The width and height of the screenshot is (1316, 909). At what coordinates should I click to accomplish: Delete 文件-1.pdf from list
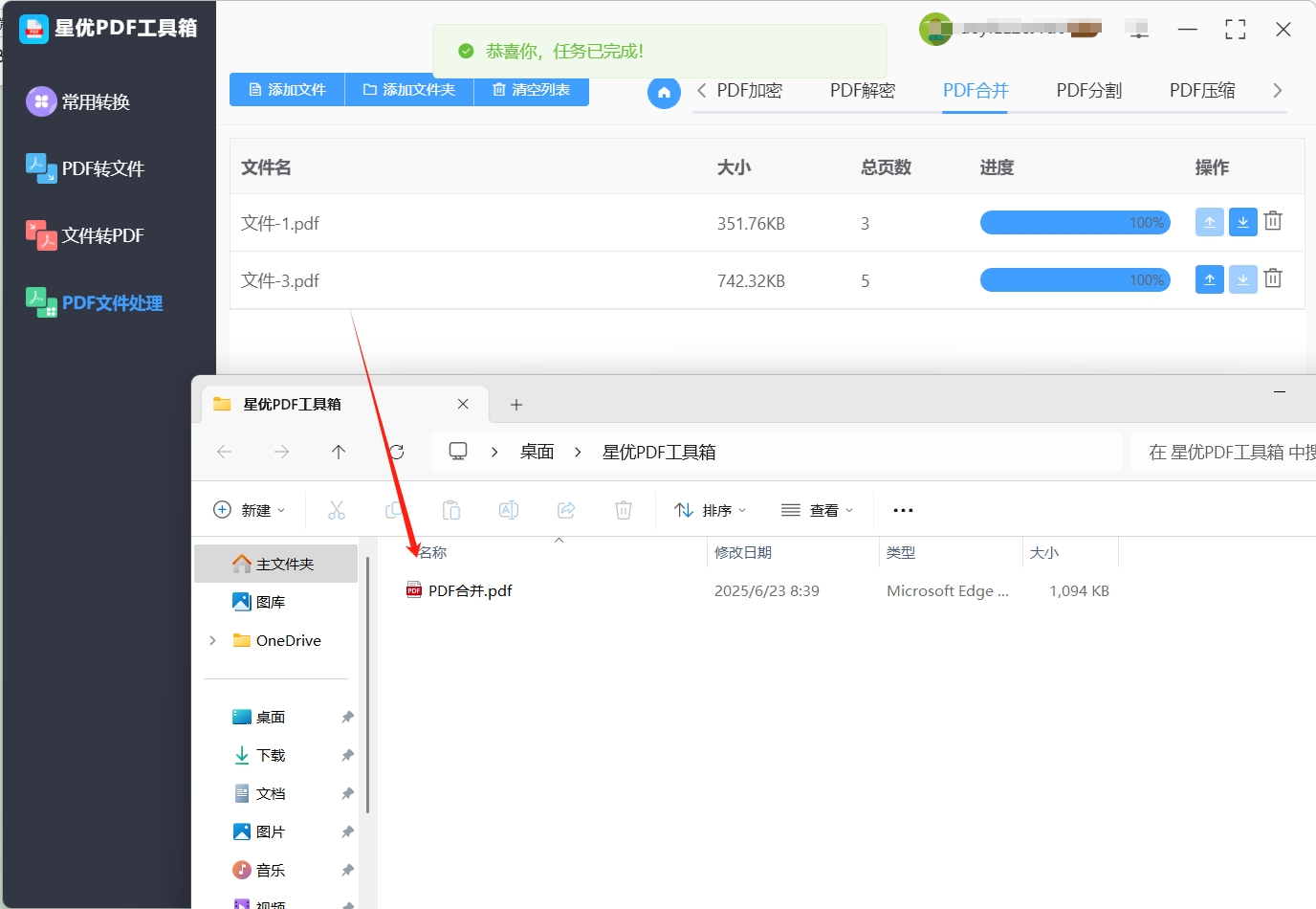[1273, 221]
